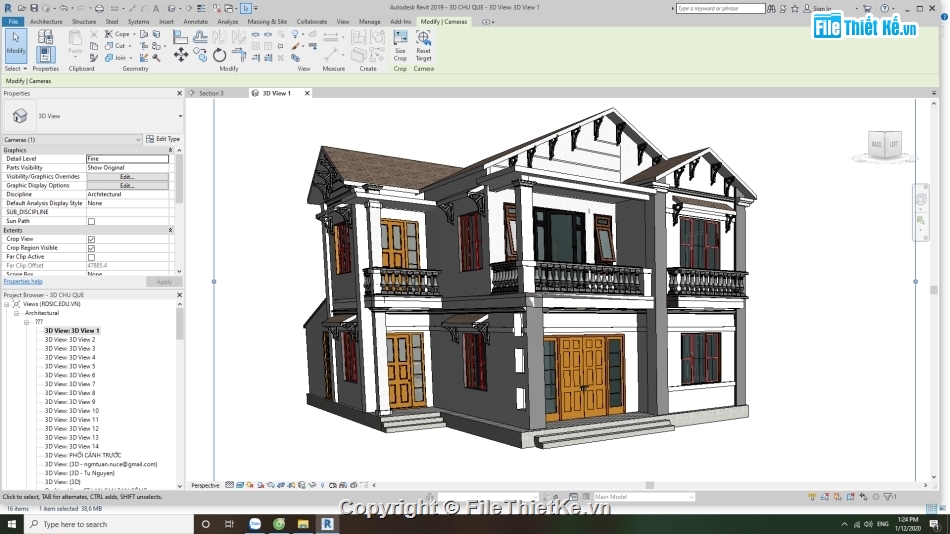The image size is (950, 534).
Task: Click the Measure Between Two References tool
Action: [331, 37]
